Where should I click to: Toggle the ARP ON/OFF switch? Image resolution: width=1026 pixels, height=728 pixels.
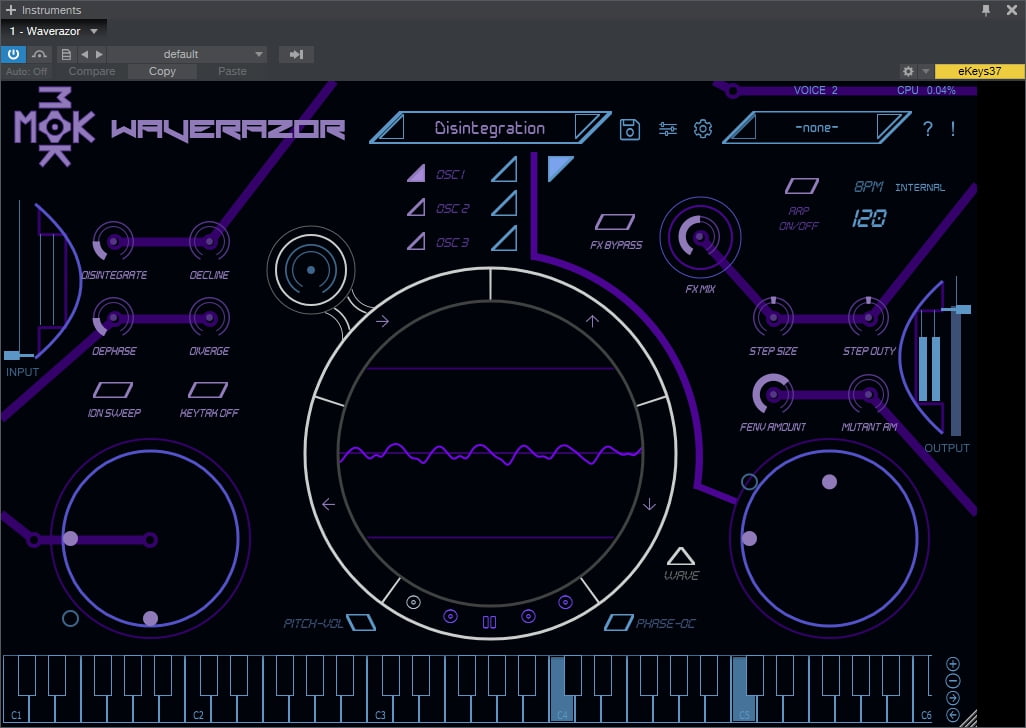[802, 186]
